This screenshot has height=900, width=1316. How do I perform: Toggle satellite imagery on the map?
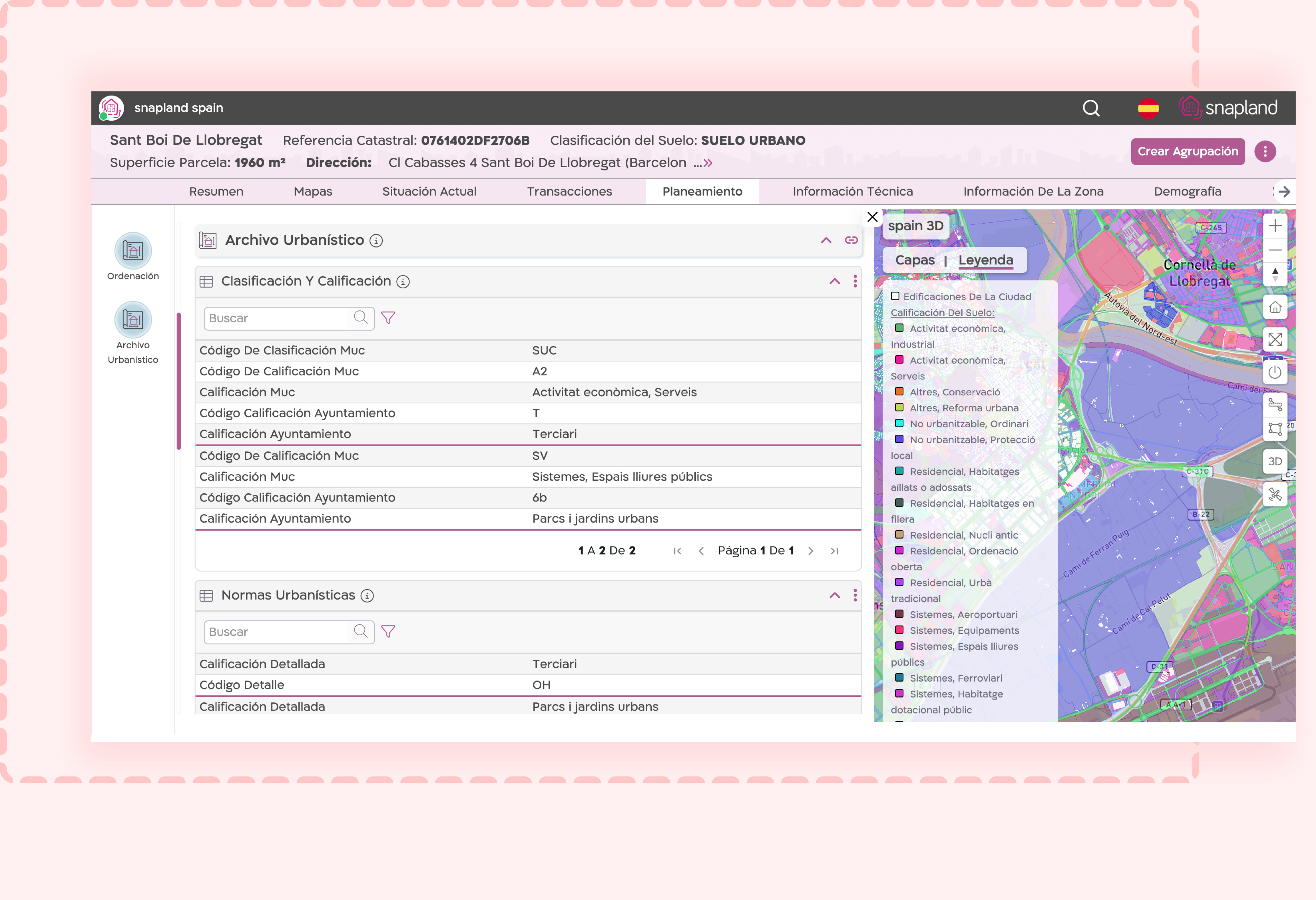[1275, 494]
